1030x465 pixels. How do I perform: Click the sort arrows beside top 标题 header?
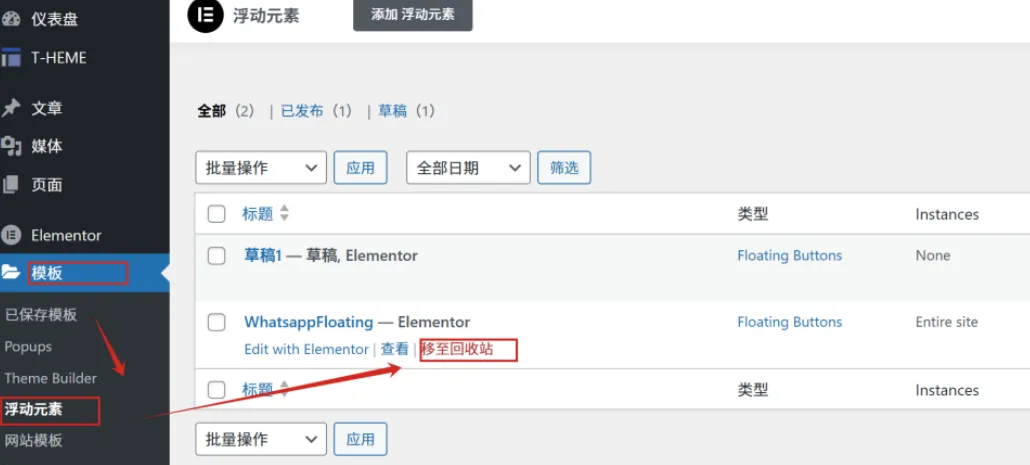(x=284, y=213)
